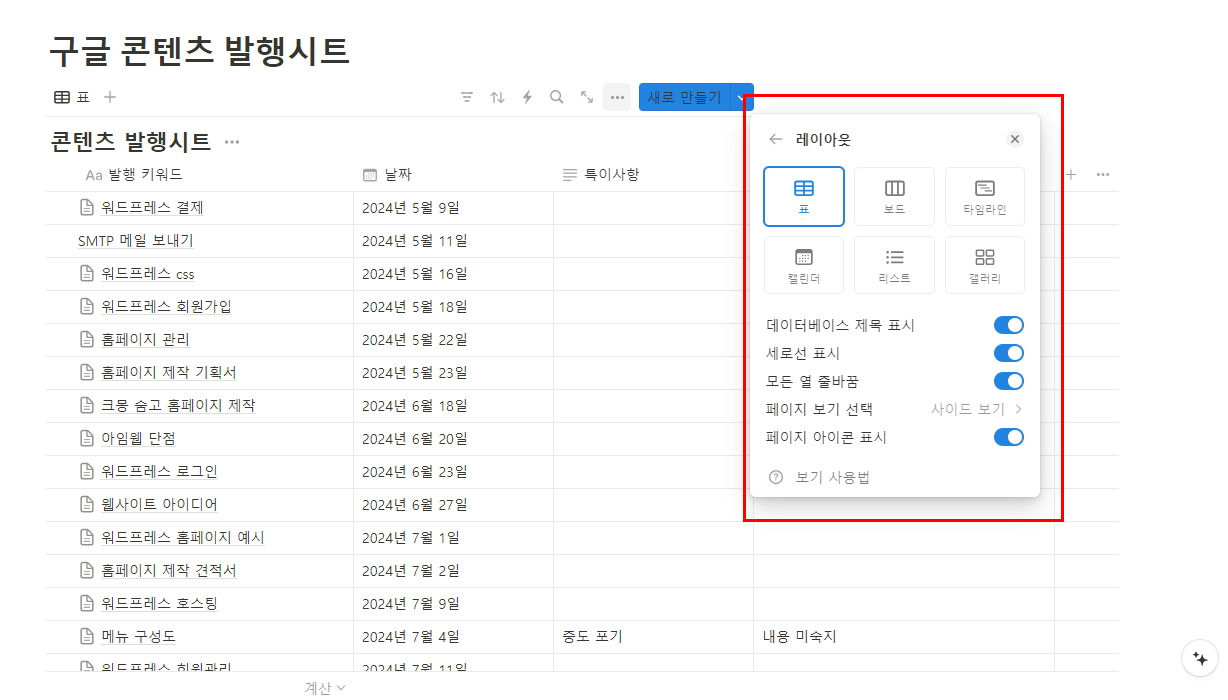
Task: Turn off 모든 열 줄바꿈
Action: coord(1009,381)
